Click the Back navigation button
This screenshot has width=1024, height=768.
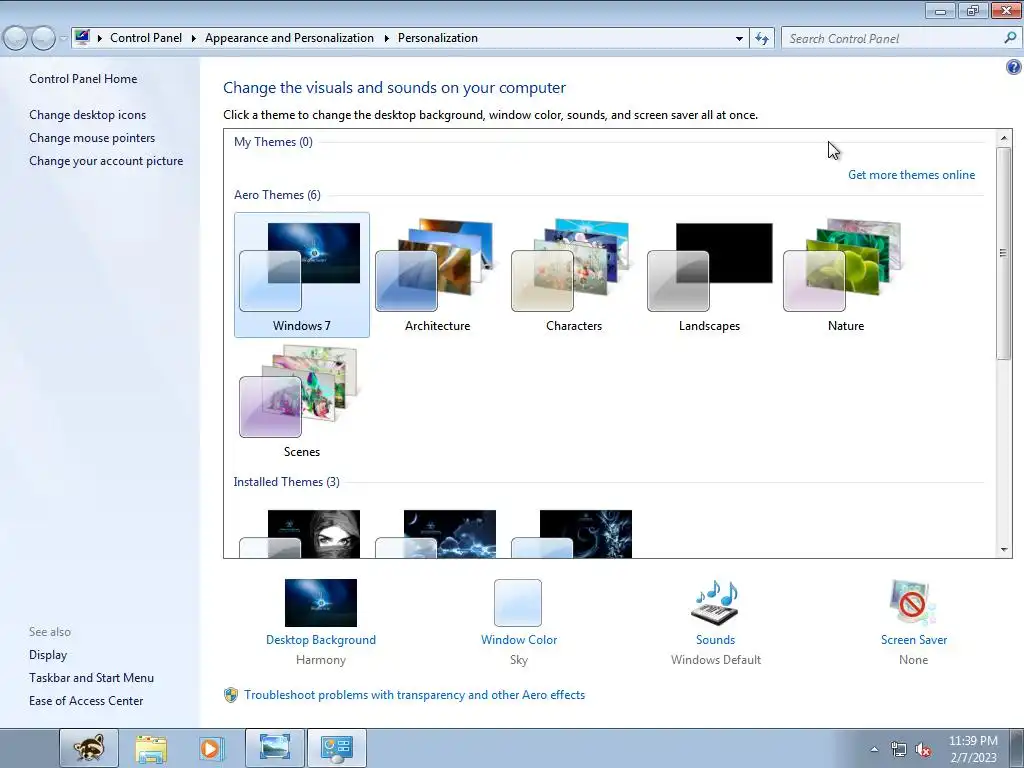16,39
